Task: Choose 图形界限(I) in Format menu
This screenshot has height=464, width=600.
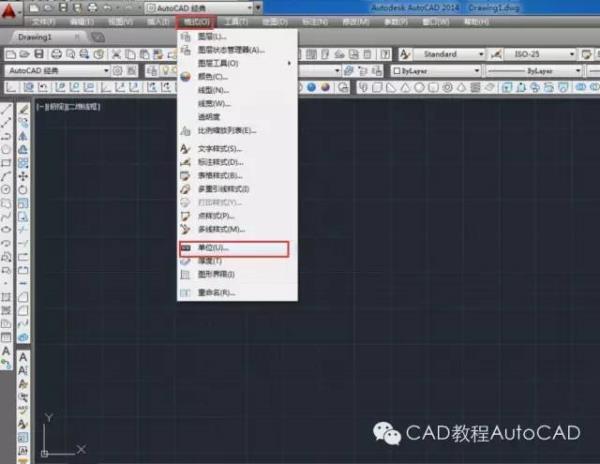Action: (237, 274)
